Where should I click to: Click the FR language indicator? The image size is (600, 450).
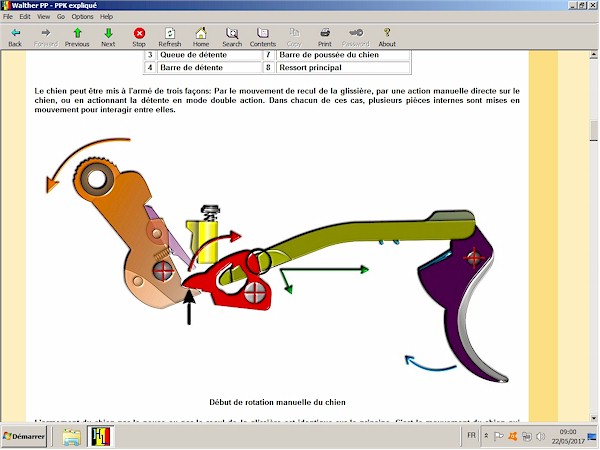coord(471,435)
